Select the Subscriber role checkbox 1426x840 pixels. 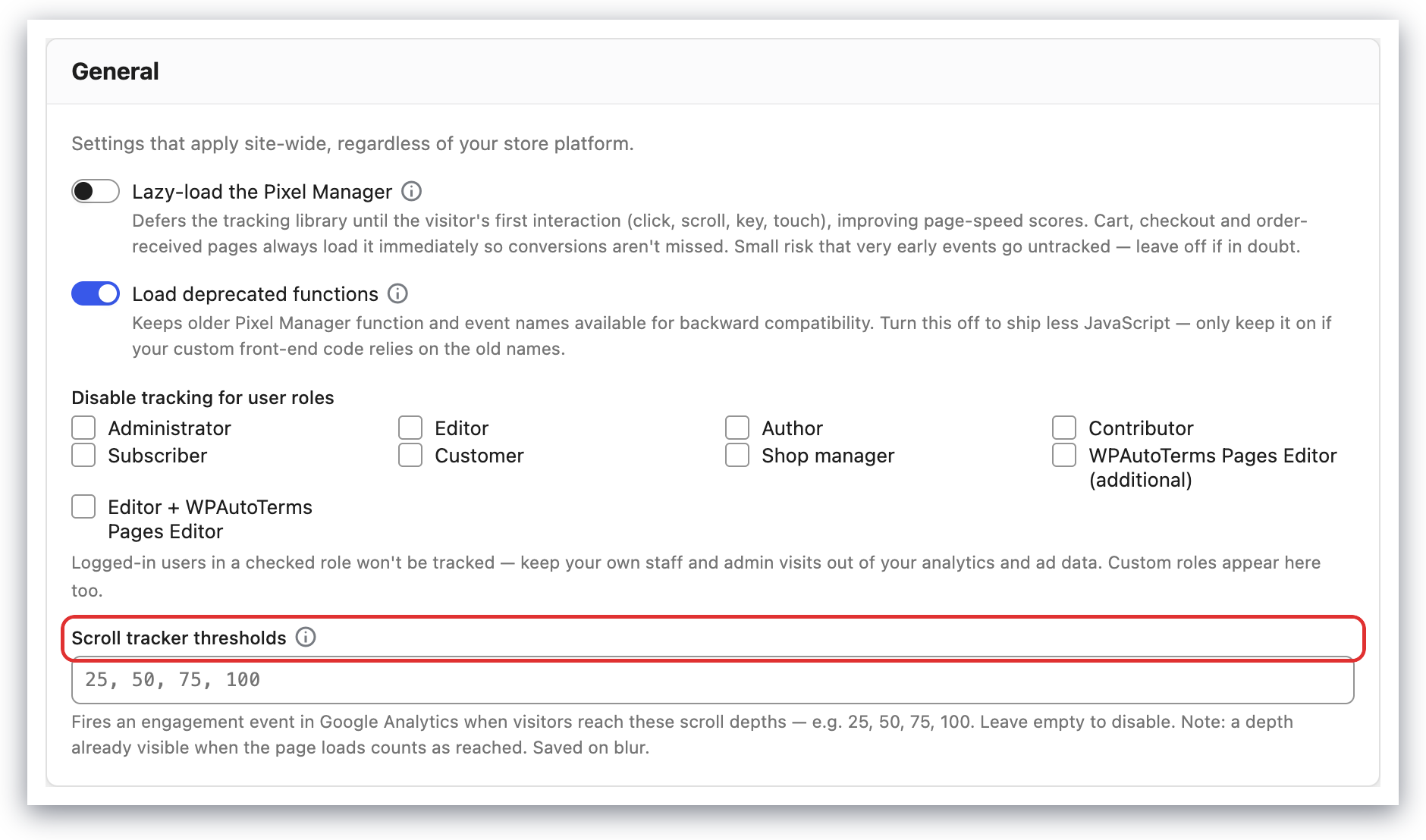pos(83,455)
